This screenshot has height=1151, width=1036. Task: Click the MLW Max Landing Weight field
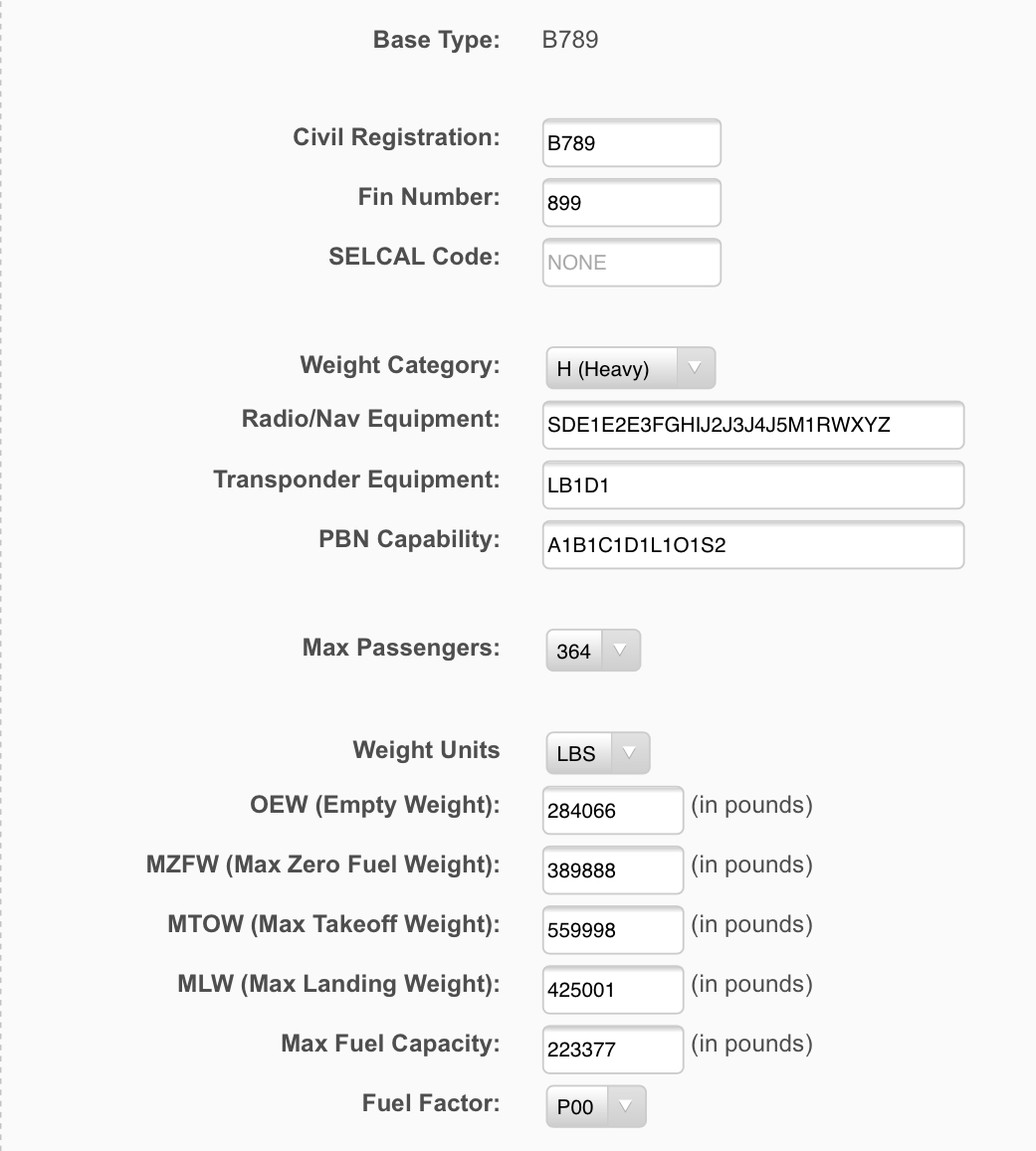pyautogui.click(x=613, y=990)
